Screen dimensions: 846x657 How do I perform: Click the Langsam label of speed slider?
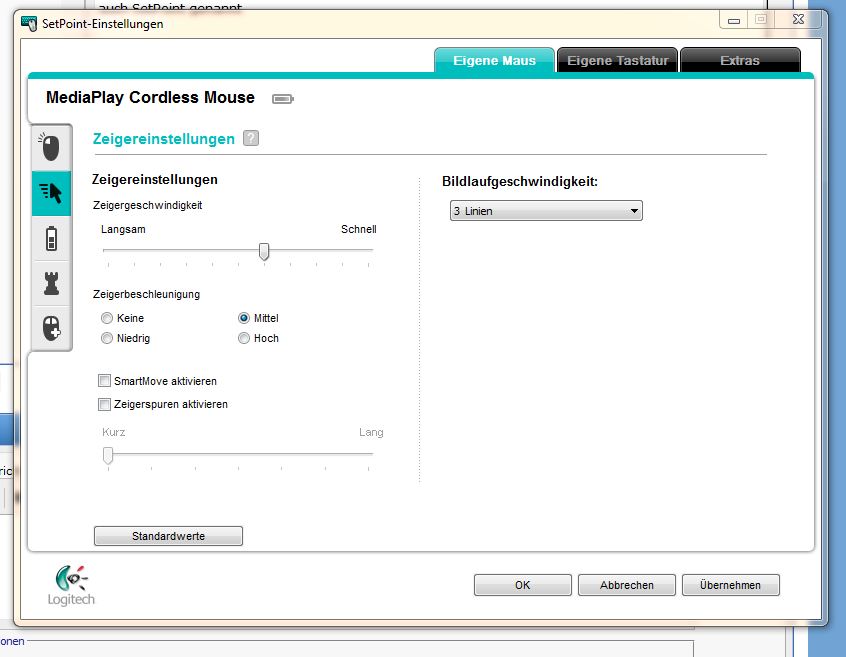tap(123, 229)
